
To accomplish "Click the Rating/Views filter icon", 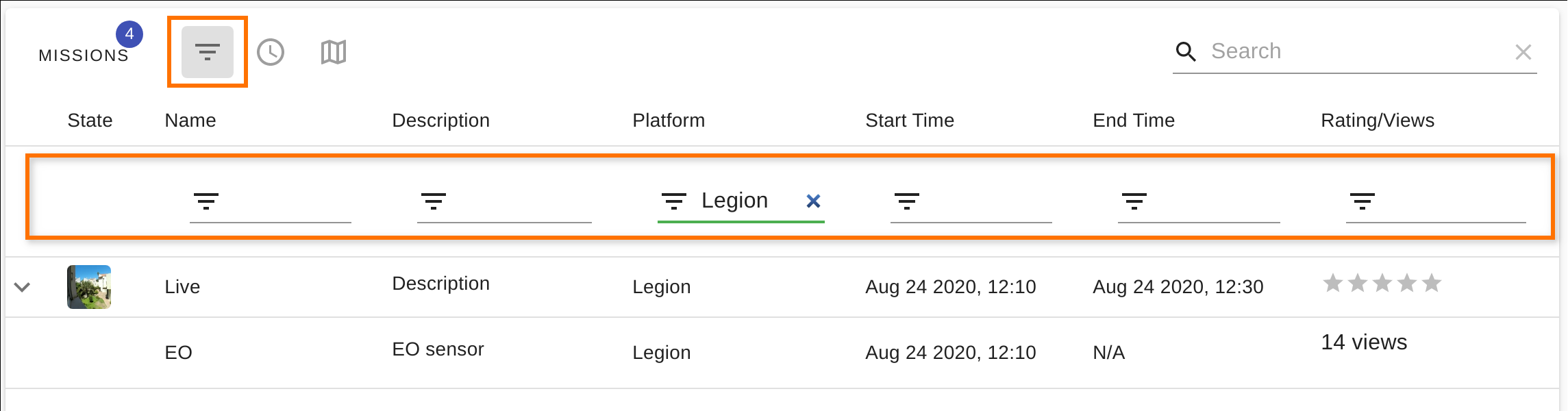I will 1362,201.
